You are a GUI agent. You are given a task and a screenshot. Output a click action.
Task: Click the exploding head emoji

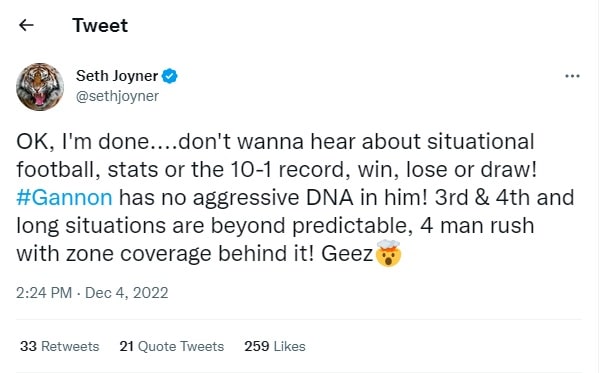click(x=388, y=253)
